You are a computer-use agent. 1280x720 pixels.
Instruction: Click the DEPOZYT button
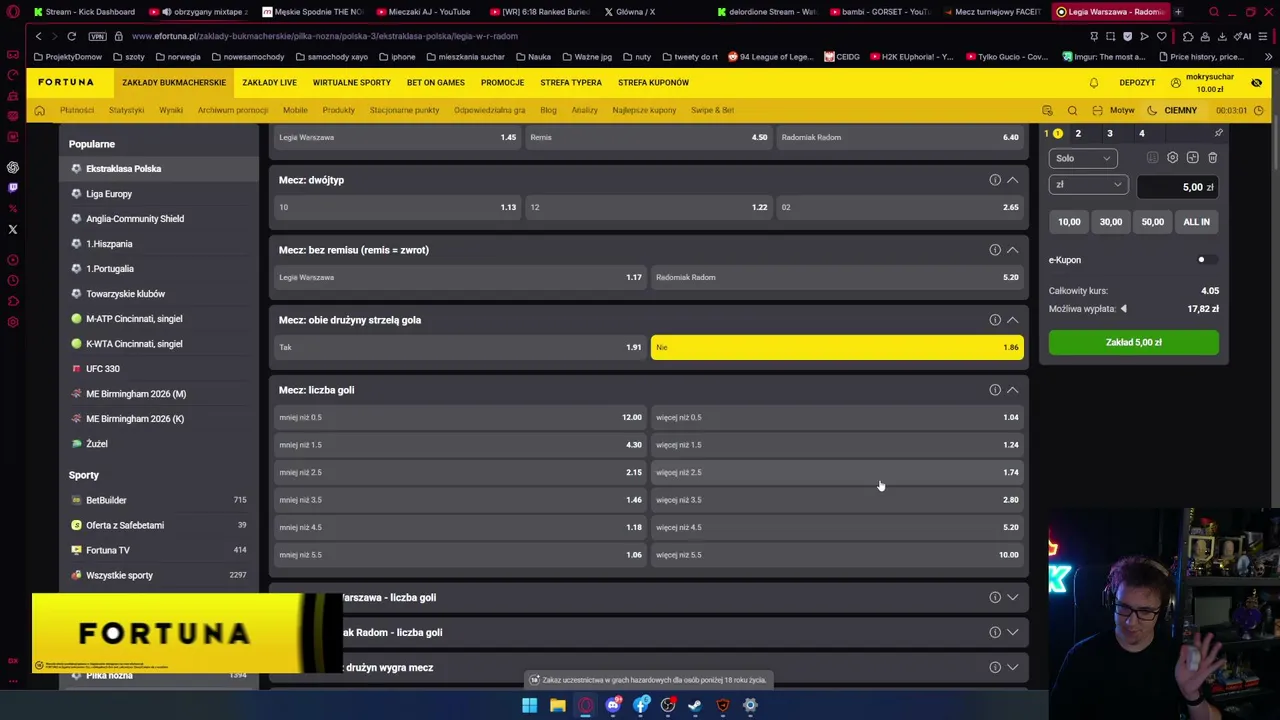point(1137,83)
